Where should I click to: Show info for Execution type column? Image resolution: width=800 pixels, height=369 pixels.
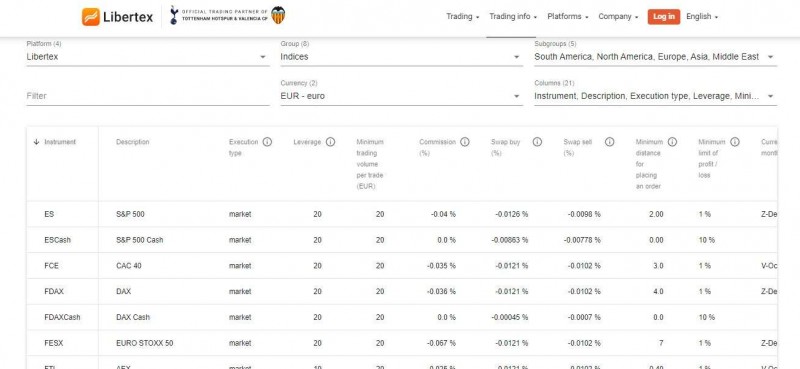(x=267, y=142)
